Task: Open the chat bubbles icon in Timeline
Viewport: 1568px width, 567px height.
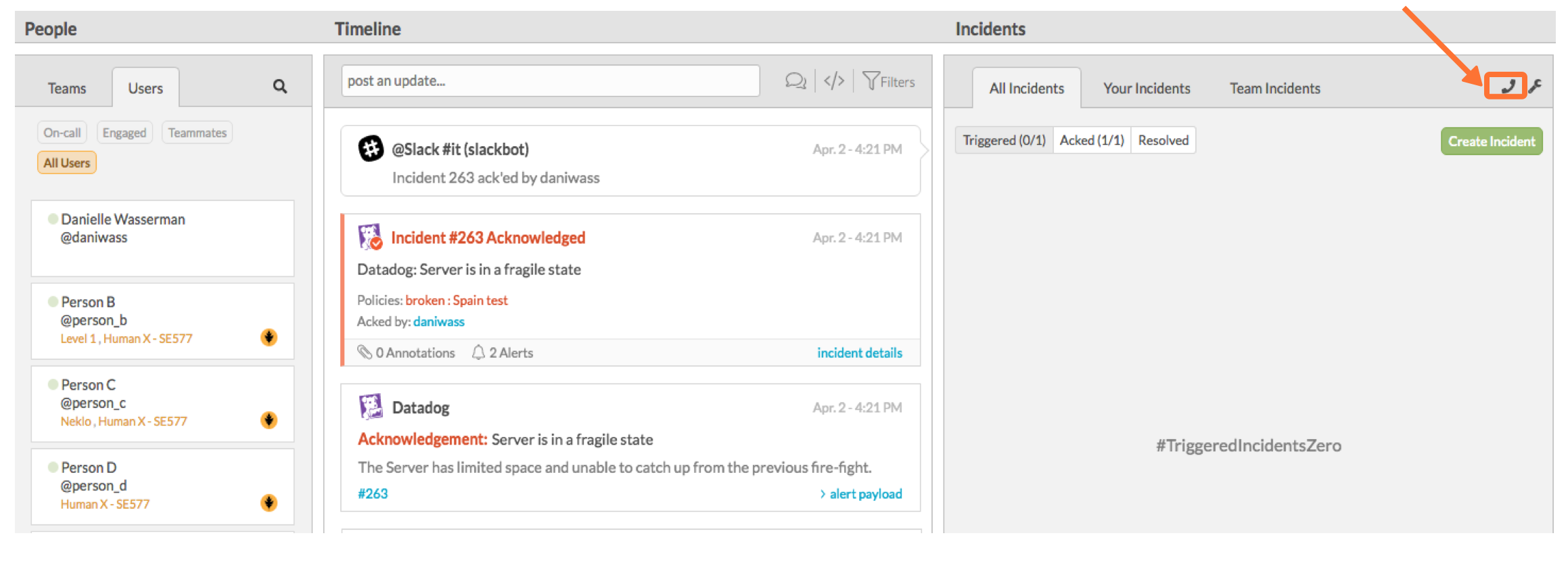Action: (795, 81)
